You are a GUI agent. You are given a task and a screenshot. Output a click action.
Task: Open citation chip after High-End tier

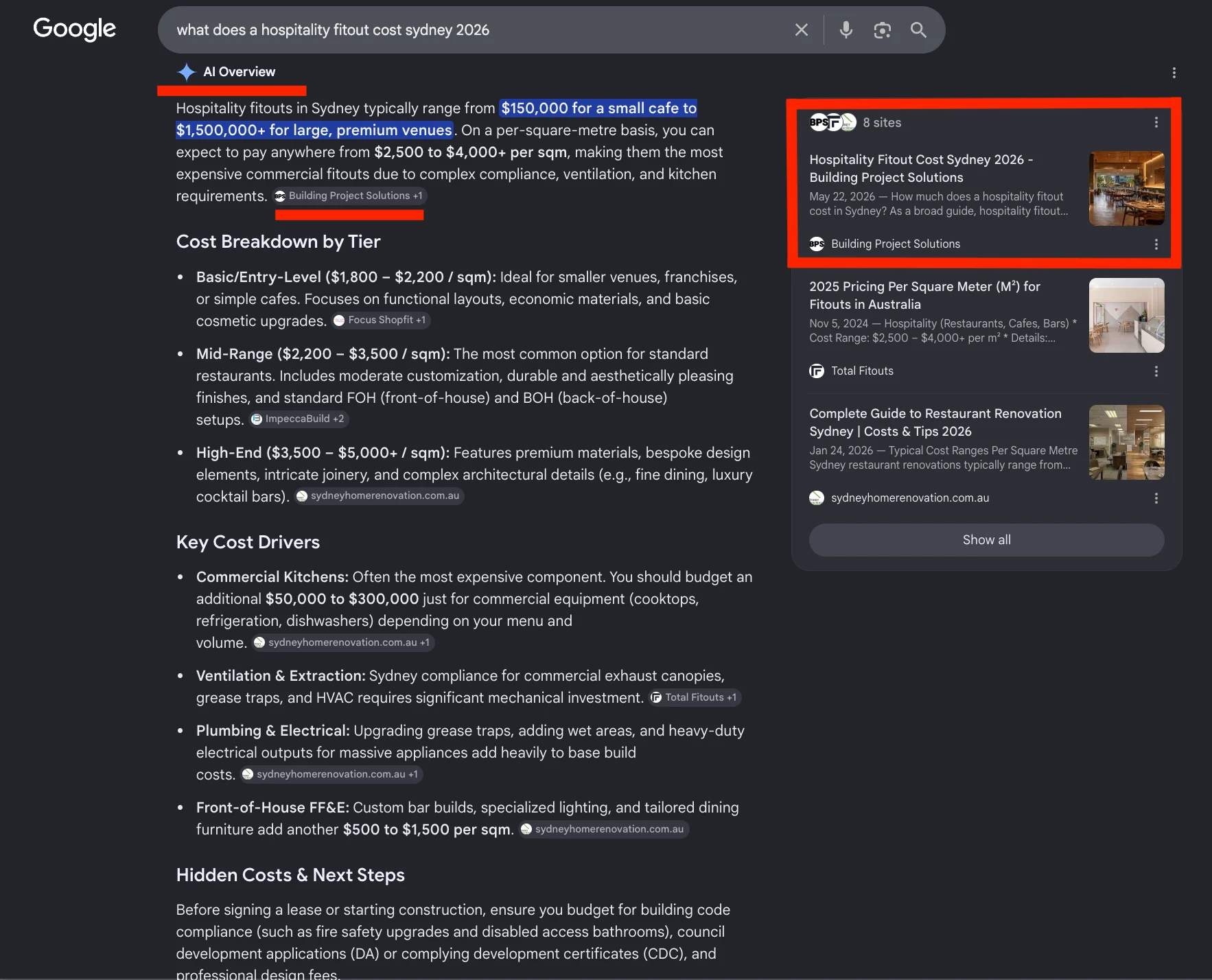[x=379, y=496]
